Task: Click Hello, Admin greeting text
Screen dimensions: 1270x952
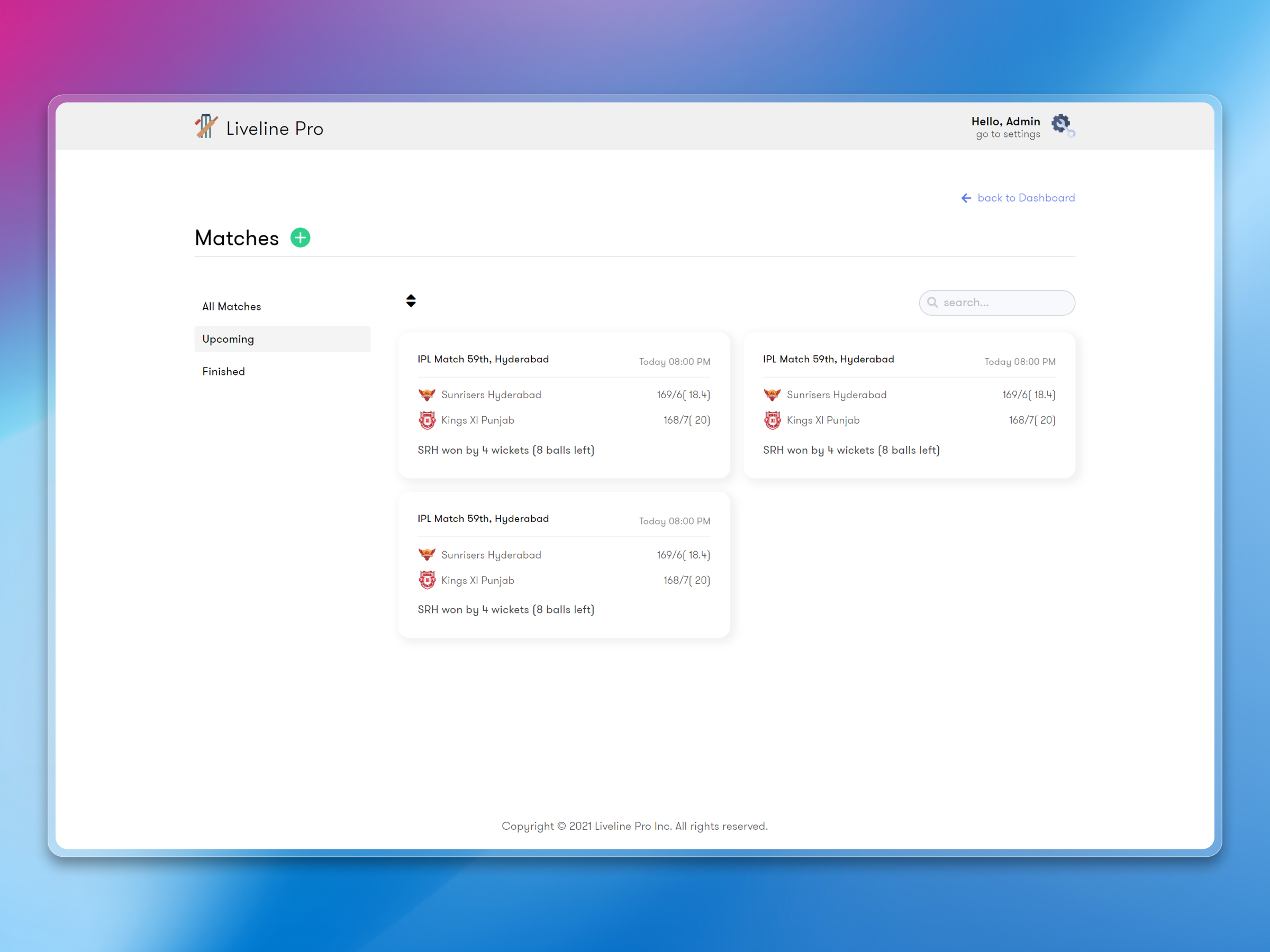Action: coord(1006,121)
